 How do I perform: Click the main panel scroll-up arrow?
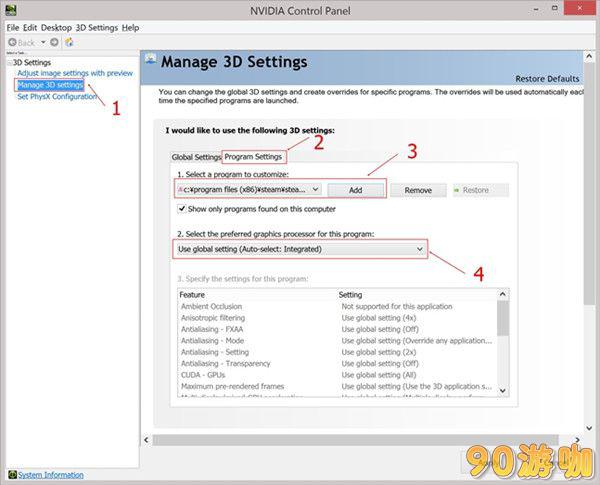tap(589, 56)
